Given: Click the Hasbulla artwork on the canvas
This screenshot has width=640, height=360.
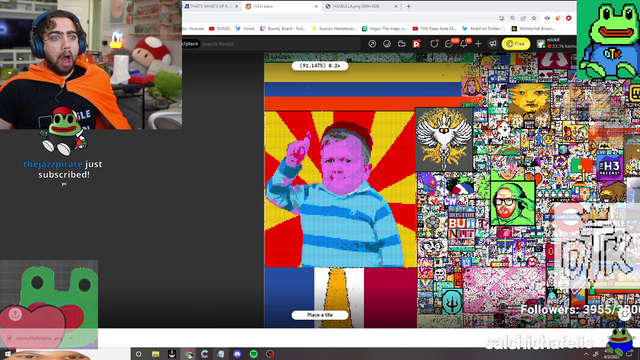Looking at the screenshot, I should [340, 189].
